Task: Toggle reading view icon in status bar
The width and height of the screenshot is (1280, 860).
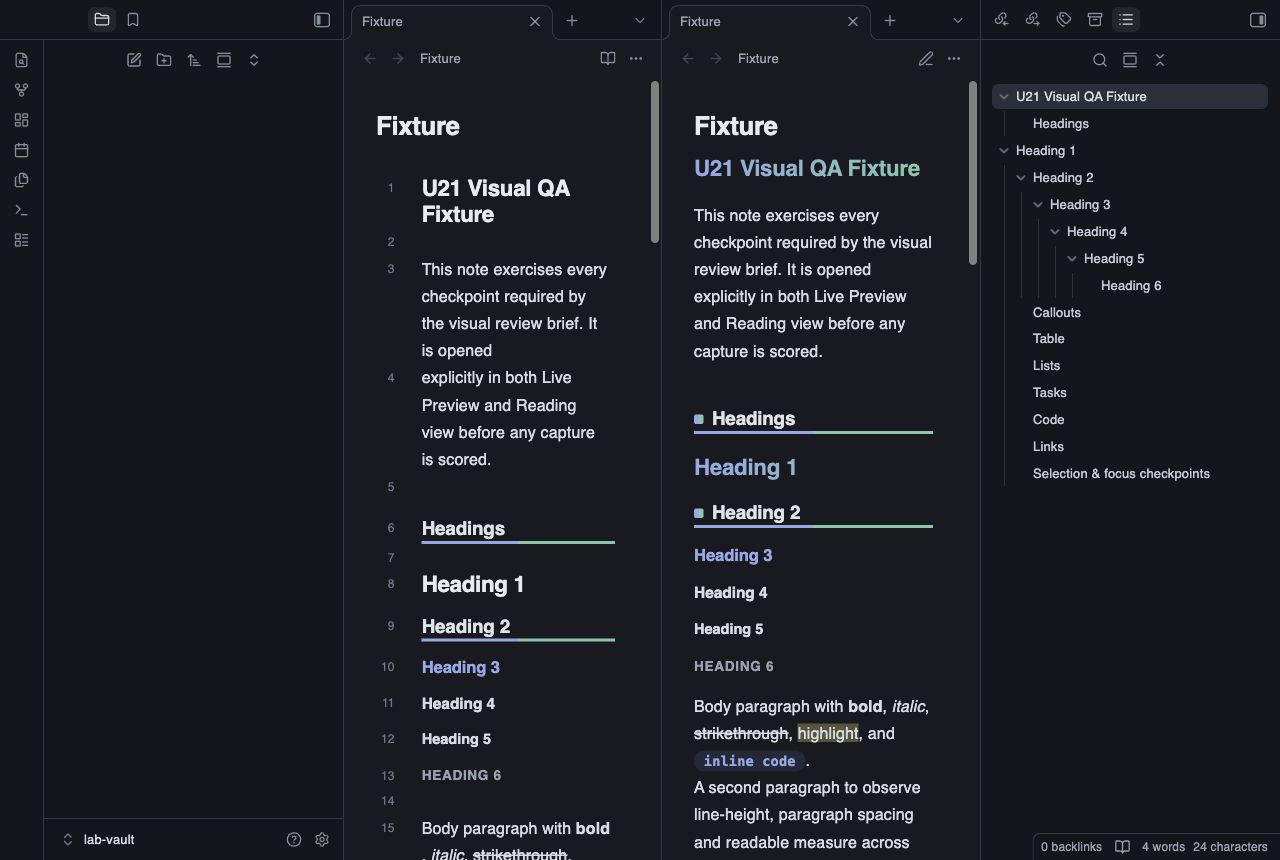Action: pyautogui.click(x=1122, y=847)
